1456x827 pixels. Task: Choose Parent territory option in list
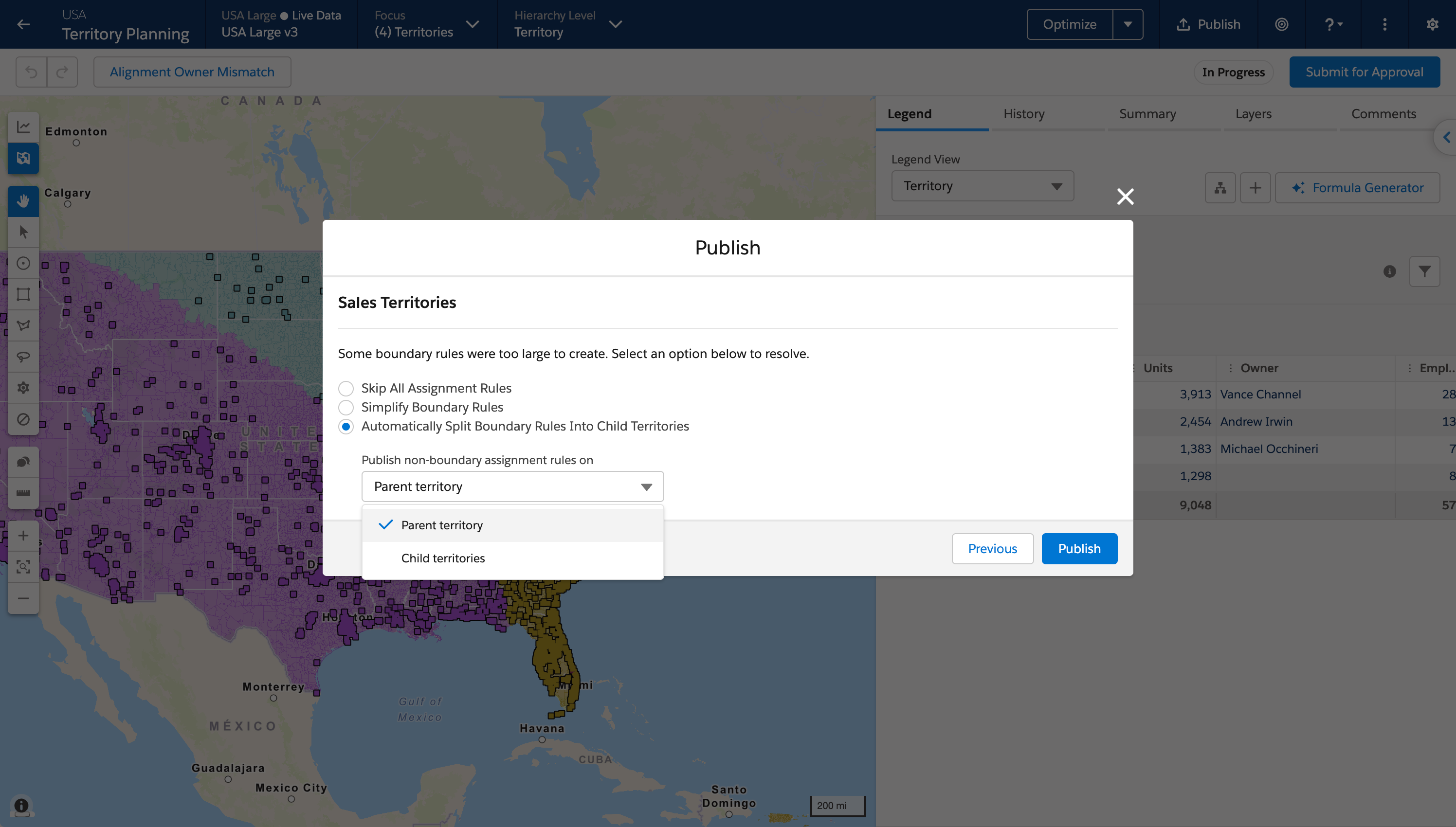[512, 525]
